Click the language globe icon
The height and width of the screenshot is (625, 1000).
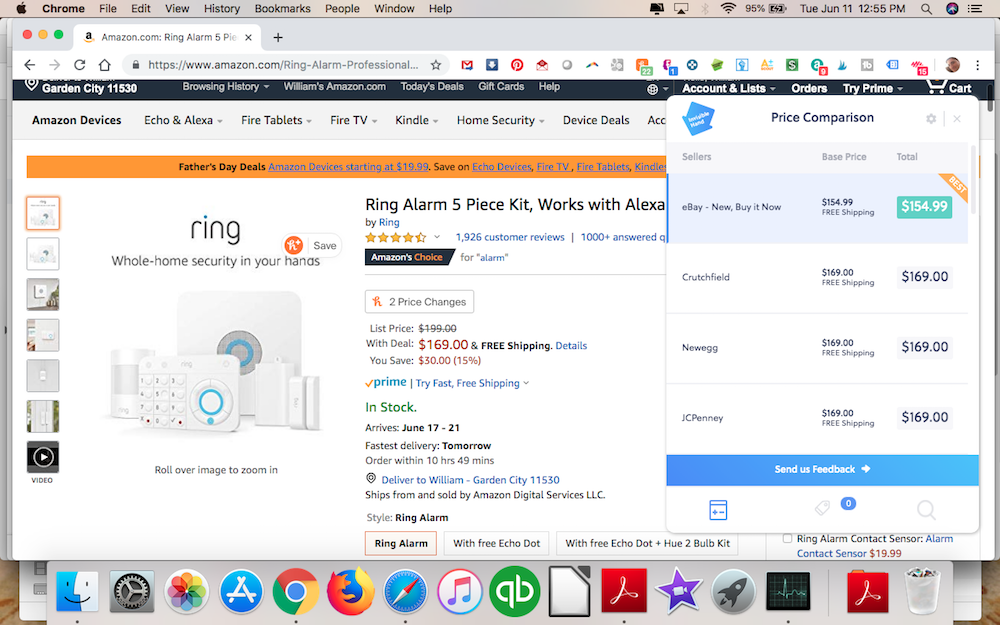click(x=652, y=89)
